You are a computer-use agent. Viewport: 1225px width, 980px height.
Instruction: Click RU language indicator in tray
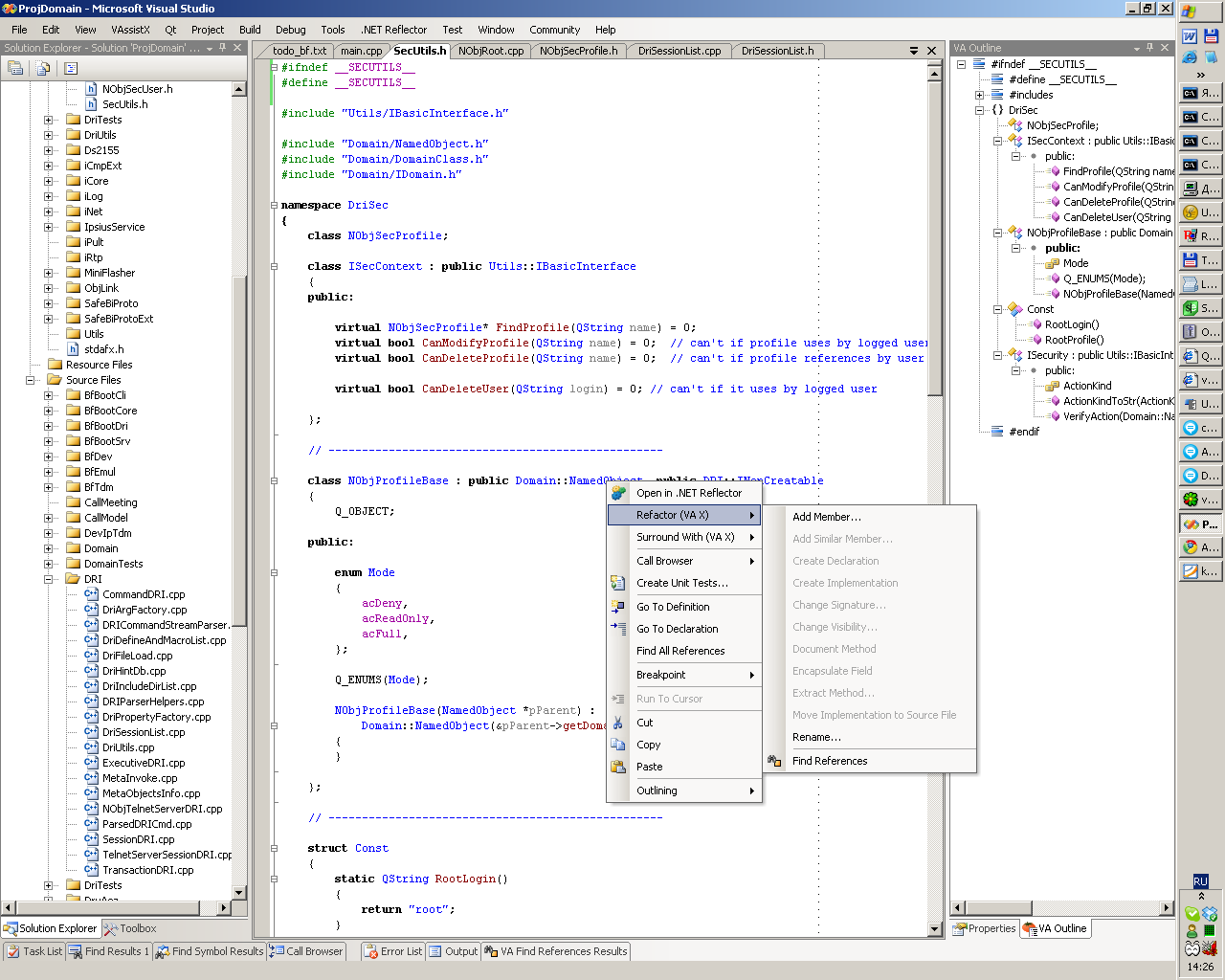coord(1201,881)
